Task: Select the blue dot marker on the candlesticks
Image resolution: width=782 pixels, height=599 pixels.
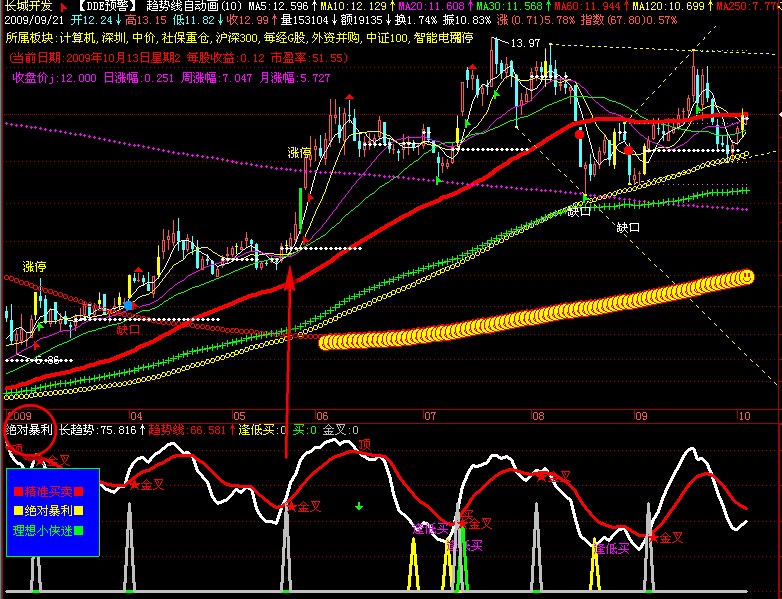Action: coord(129,305)
